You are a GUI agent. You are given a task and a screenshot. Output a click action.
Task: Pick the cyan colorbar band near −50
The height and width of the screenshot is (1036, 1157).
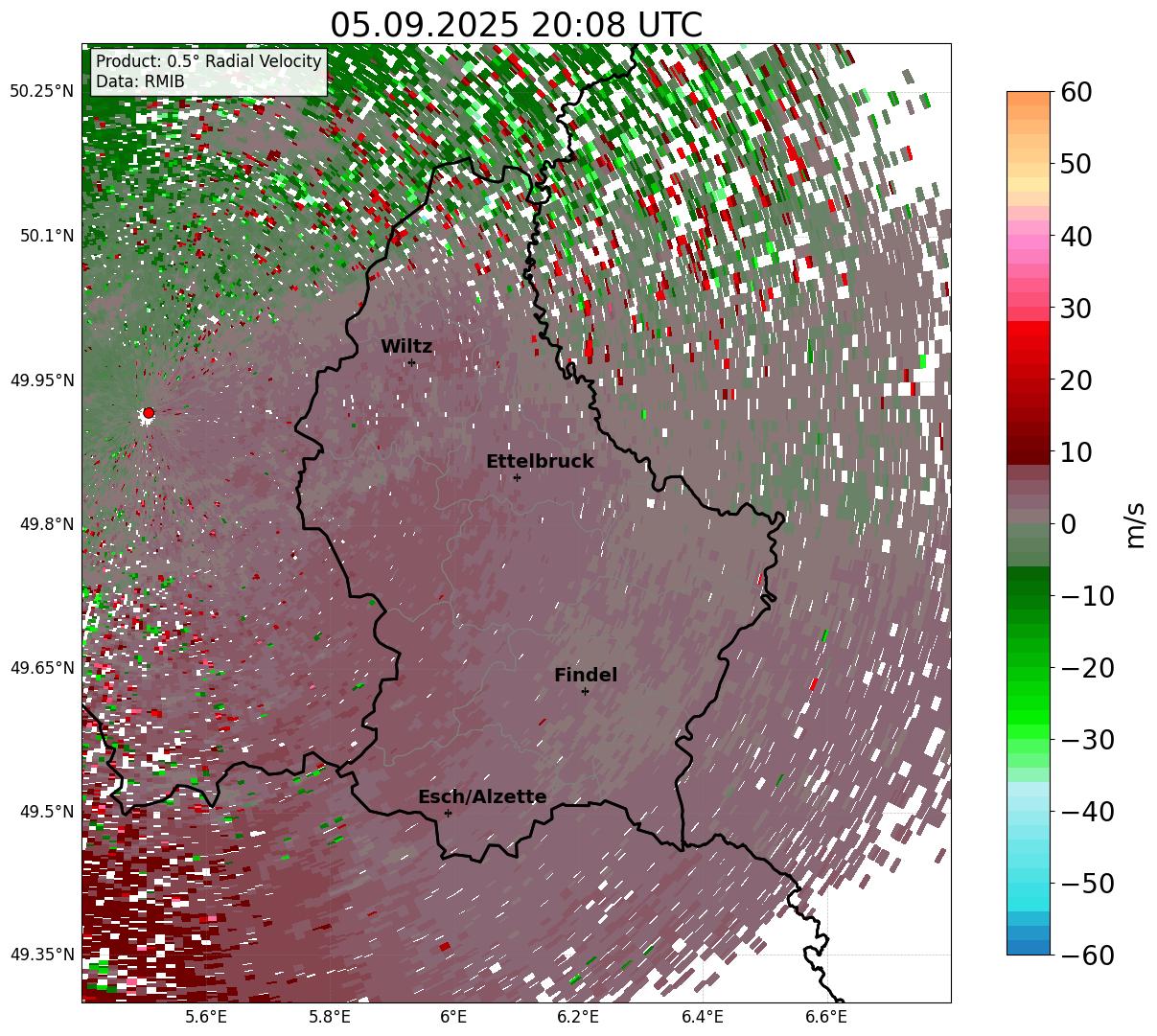(x=1029, y=884)
